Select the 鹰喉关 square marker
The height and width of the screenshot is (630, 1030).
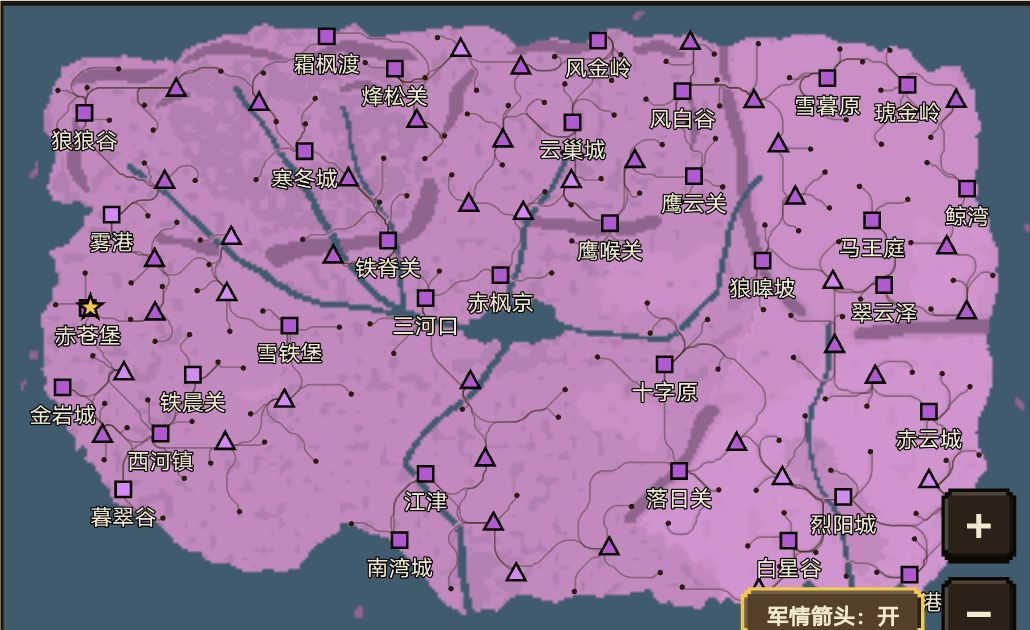(x=610, y=223)
